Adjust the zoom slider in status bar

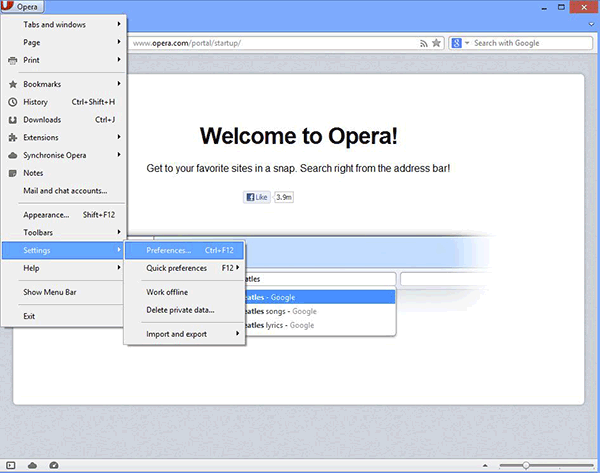pyautogui.click(x=528, y=465)
